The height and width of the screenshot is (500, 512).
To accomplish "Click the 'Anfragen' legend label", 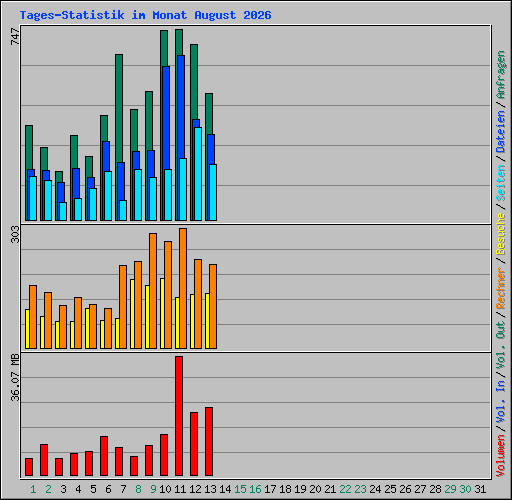I will pos(500,75).
